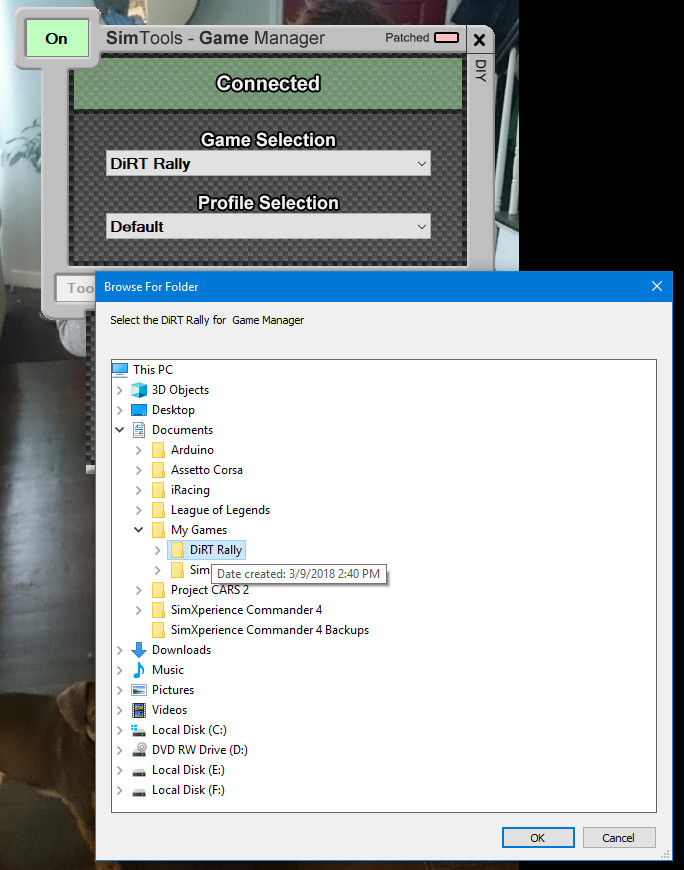This screenshot has width=684, height=870.
Task: Select SimXperience Commander 4 Backups folder
Action: pyautogui.click(x=270, y=630)
